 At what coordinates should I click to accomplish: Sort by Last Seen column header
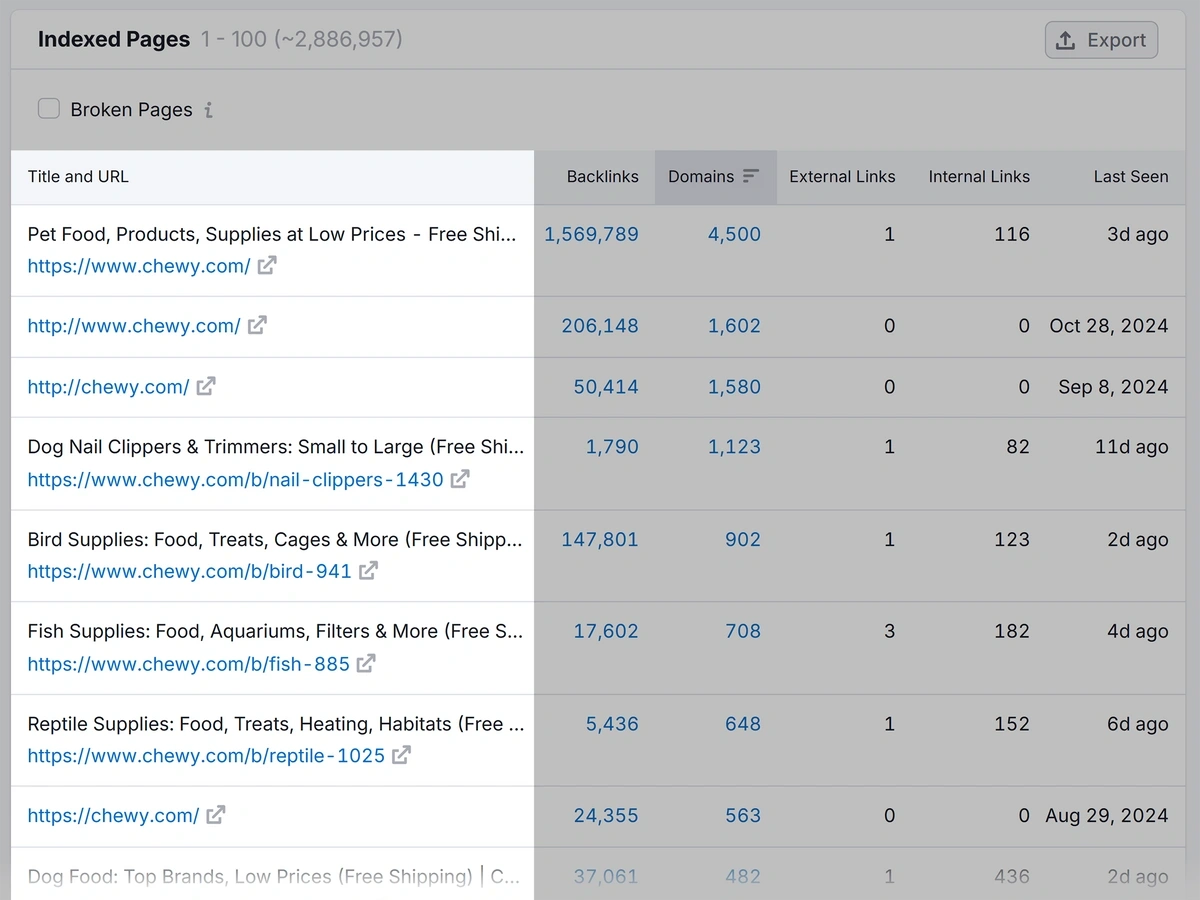(1131, 176)
